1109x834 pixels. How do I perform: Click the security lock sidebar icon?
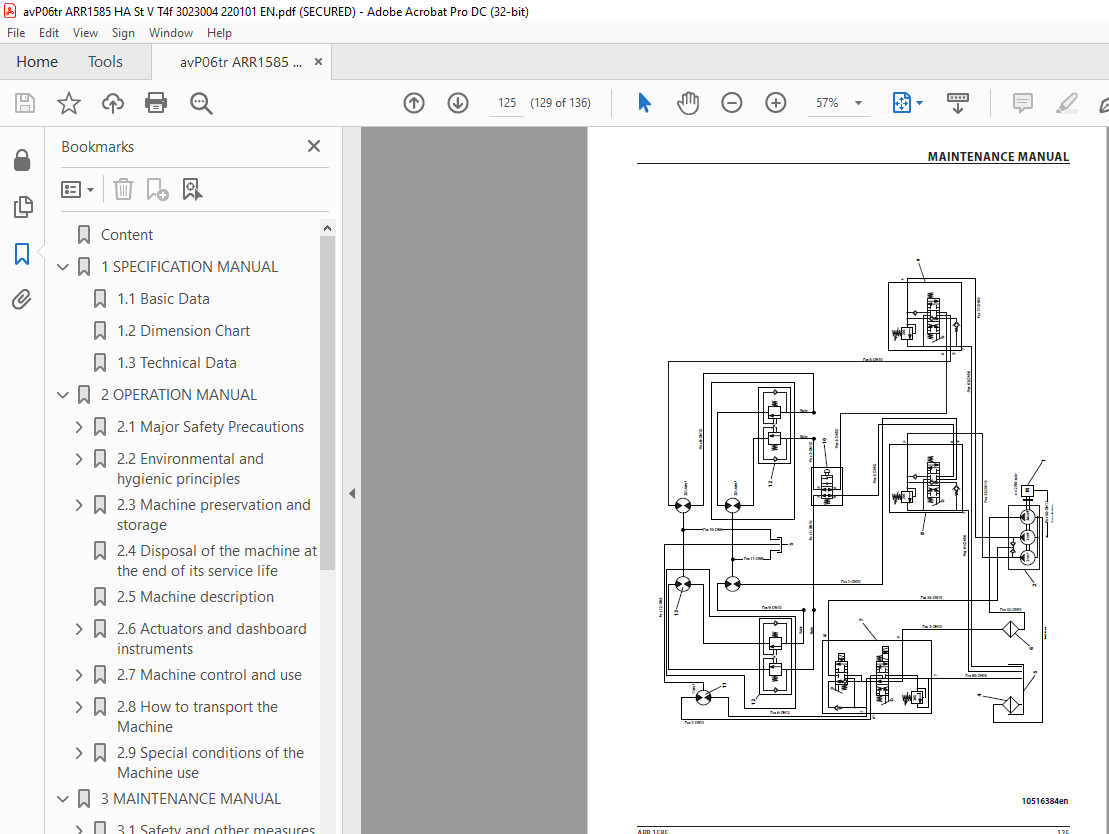(22, 161)
